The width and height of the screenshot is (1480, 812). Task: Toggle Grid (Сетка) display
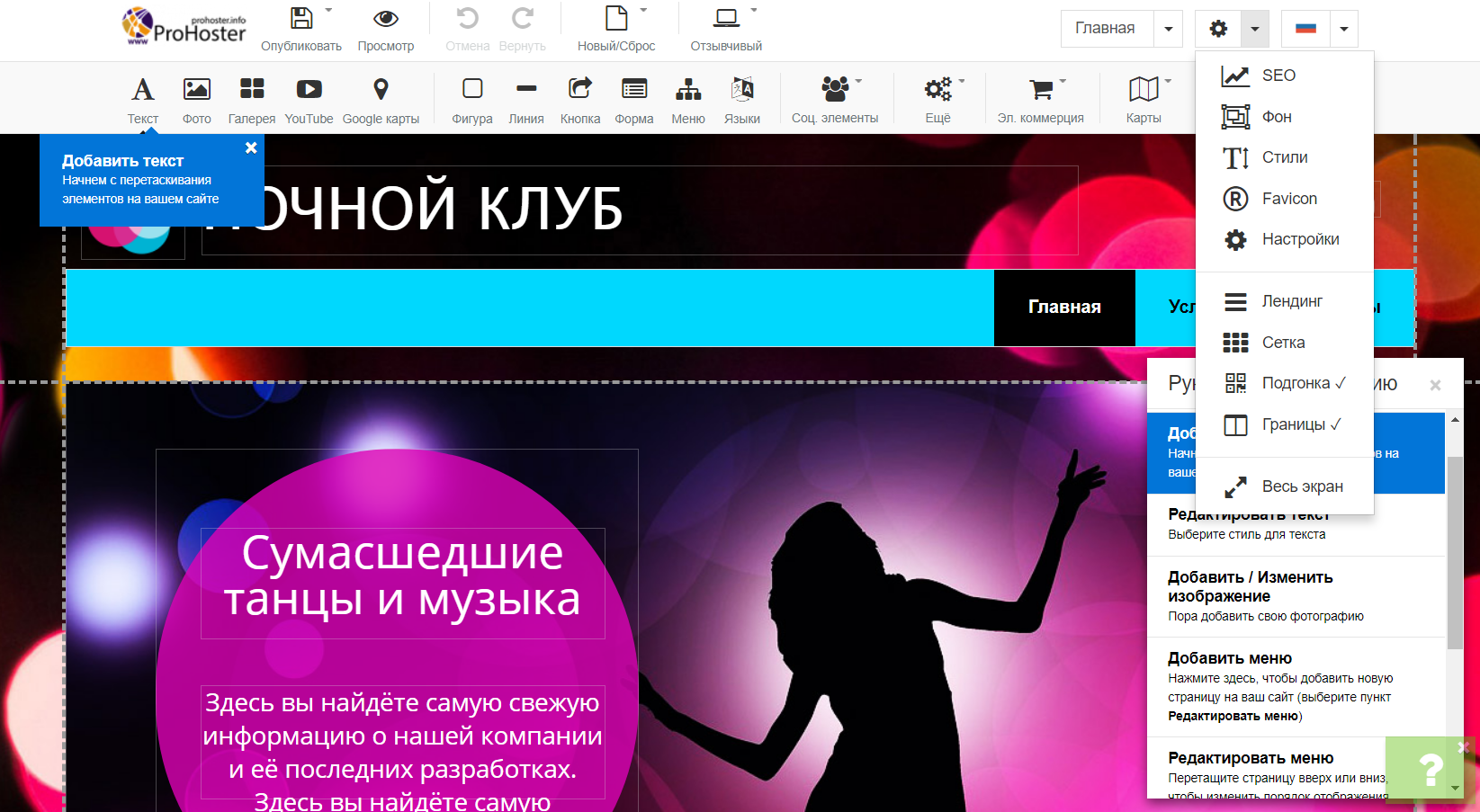[1264, 343]
